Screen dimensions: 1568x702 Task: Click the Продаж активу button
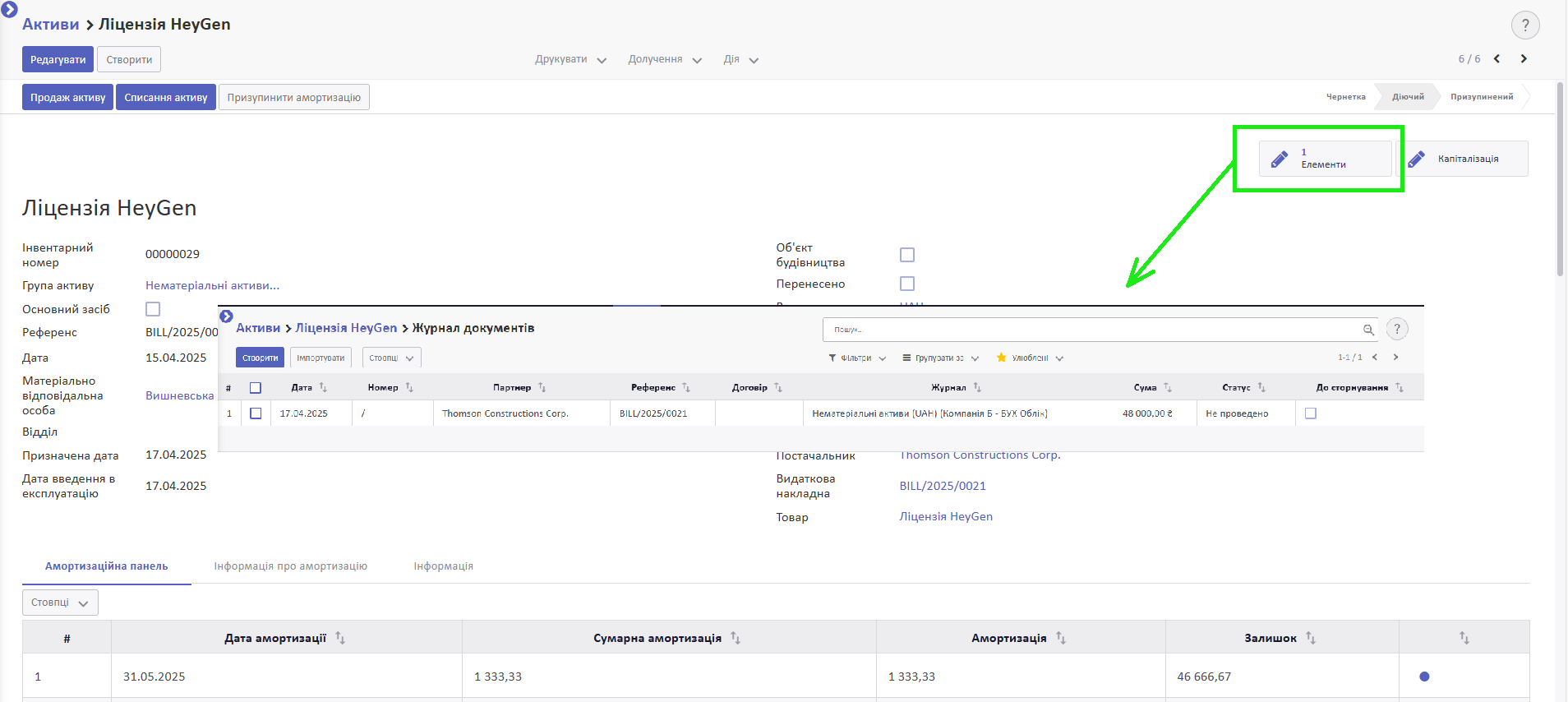click(68, 97)
